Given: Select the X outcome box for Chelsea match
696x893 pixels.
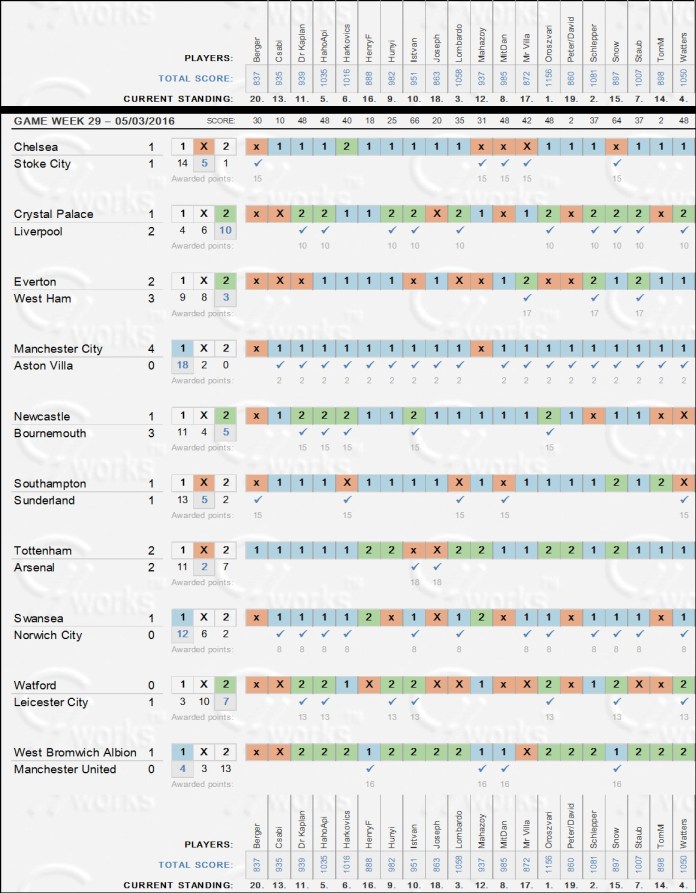Looking at the screenshot, I should pyautogui.click(x=204, y=146).
